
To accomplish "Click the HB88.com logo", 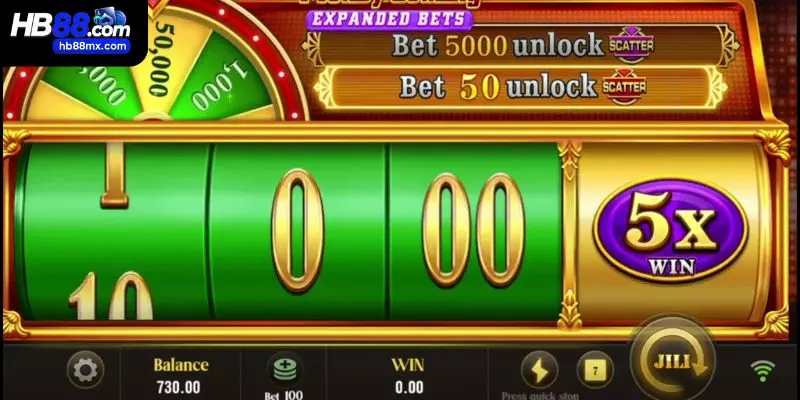I will 70,24.
